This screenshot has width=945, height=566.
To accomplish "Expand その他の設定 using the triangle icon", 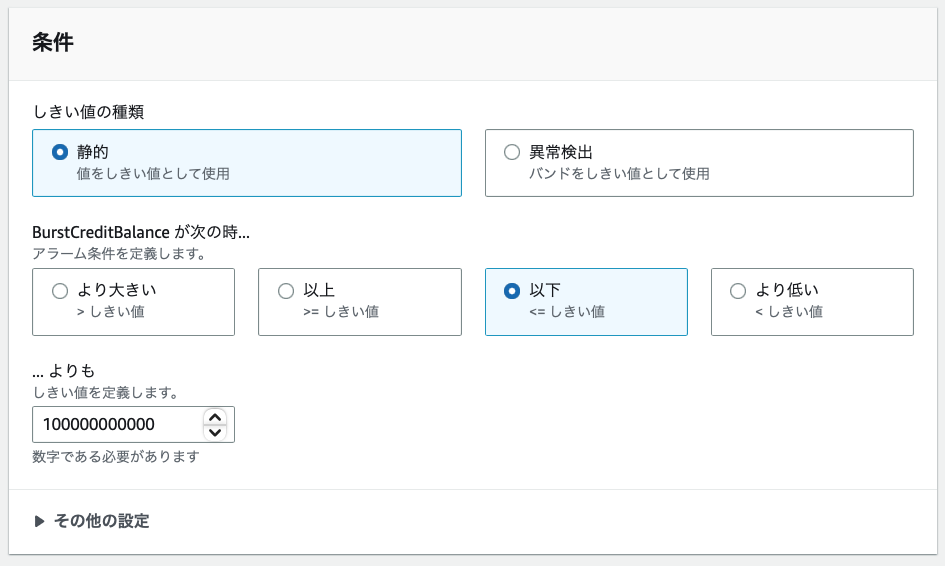I will tap(39, 521).
